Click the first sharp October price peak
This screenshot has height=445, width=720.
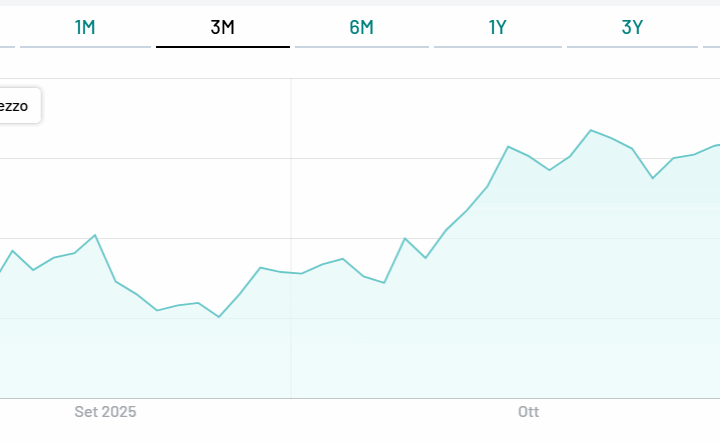click(508, 146)
